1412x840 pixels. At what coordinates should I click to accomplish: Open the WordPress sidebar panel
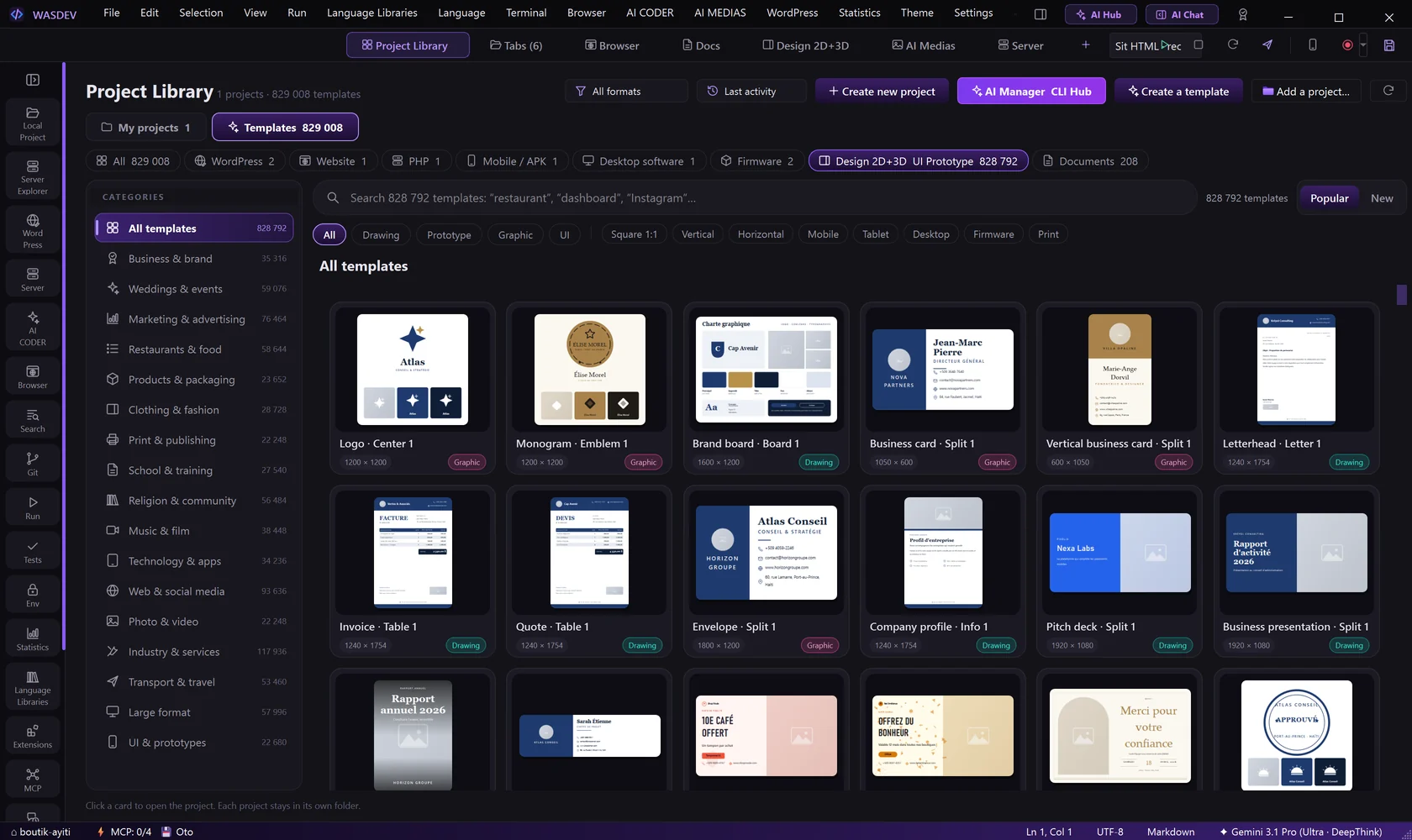33,232
